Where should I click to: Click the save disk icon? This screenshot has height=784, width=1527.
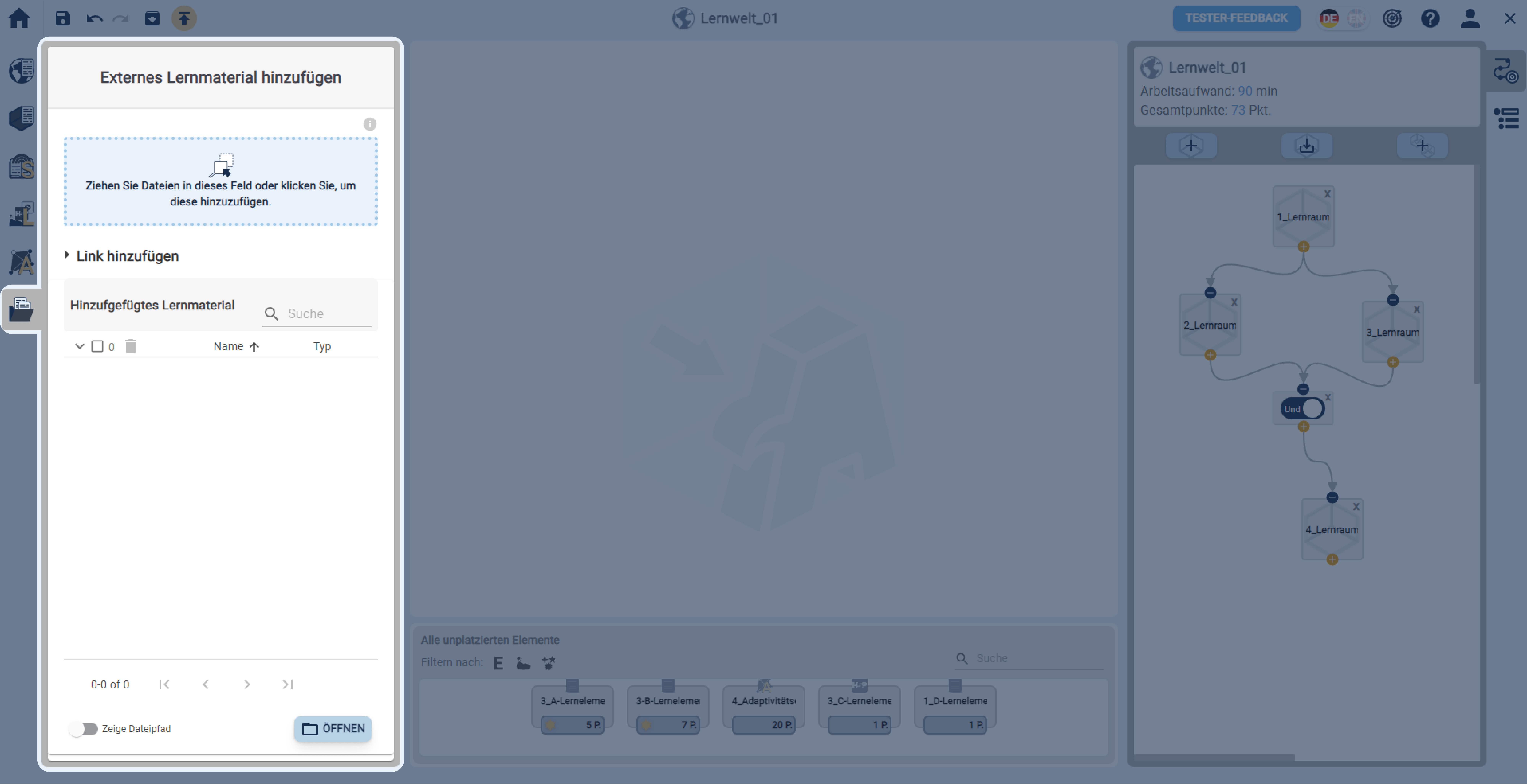[x=63, y=18]
